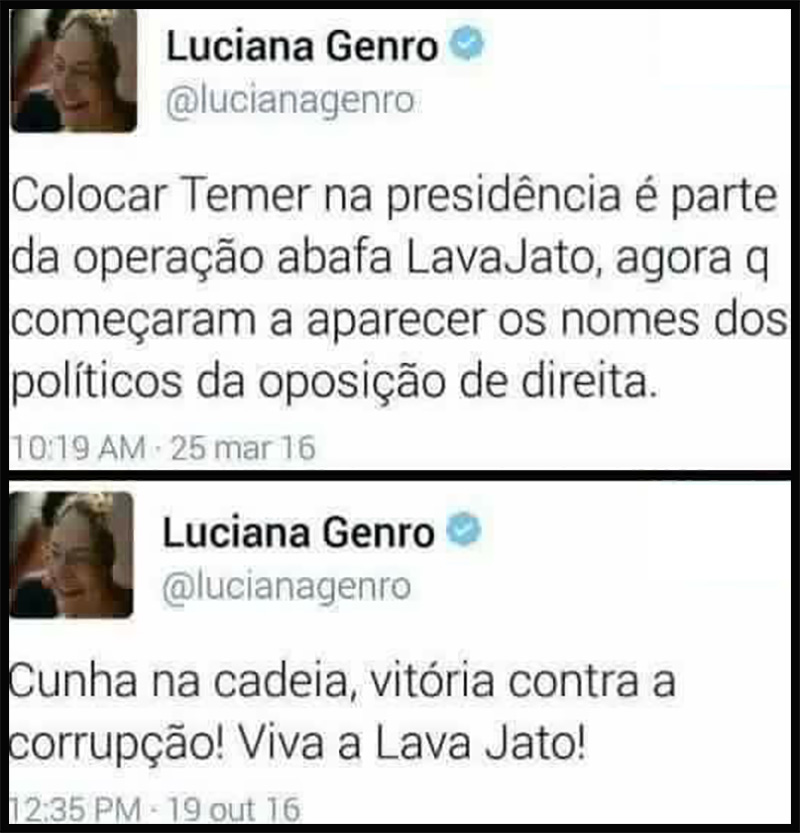Open the @lucianagenro handle in the top tweet
The width and height of the screenshot is (800, 833).
click(x=290, y=101)
